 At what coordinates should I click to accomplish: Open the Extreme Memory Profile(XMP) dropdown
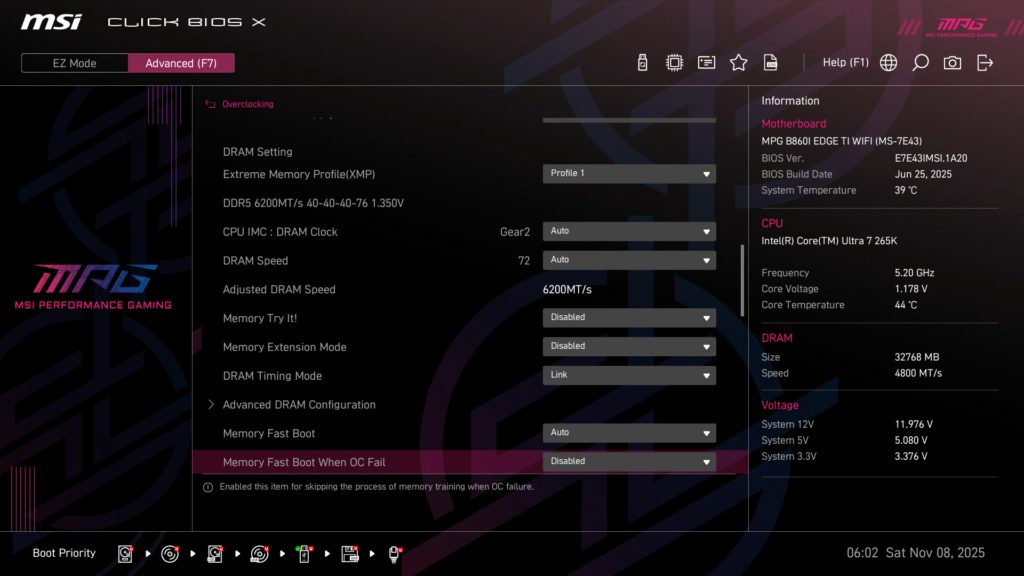[x=628, y=173]
